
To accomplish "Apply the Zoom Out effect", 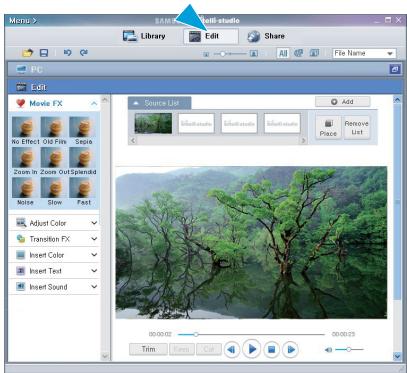I will [54, 161].
